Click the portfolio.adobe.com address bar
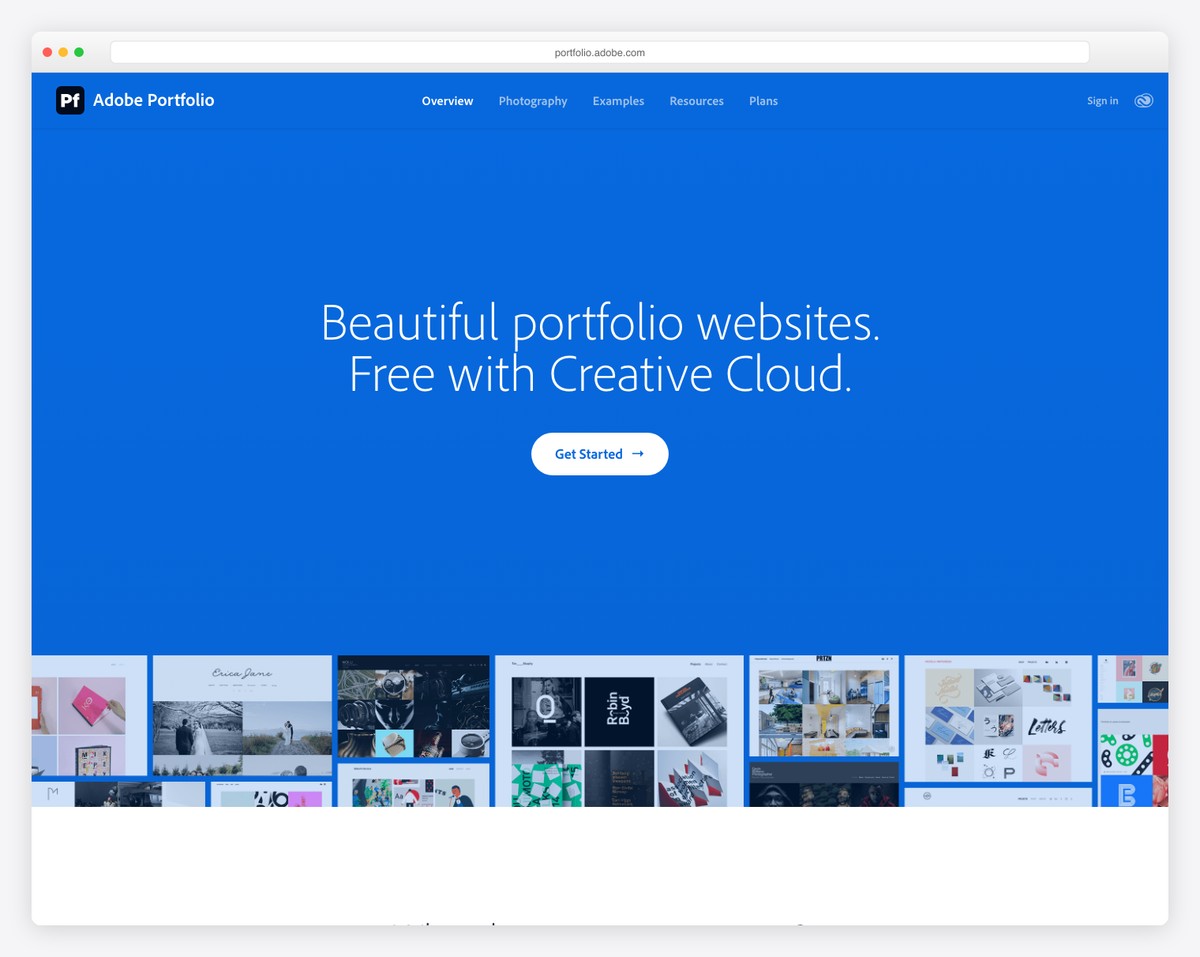Image resolution: width=1200 pixels, height=957 pixels. click(600, 51)
